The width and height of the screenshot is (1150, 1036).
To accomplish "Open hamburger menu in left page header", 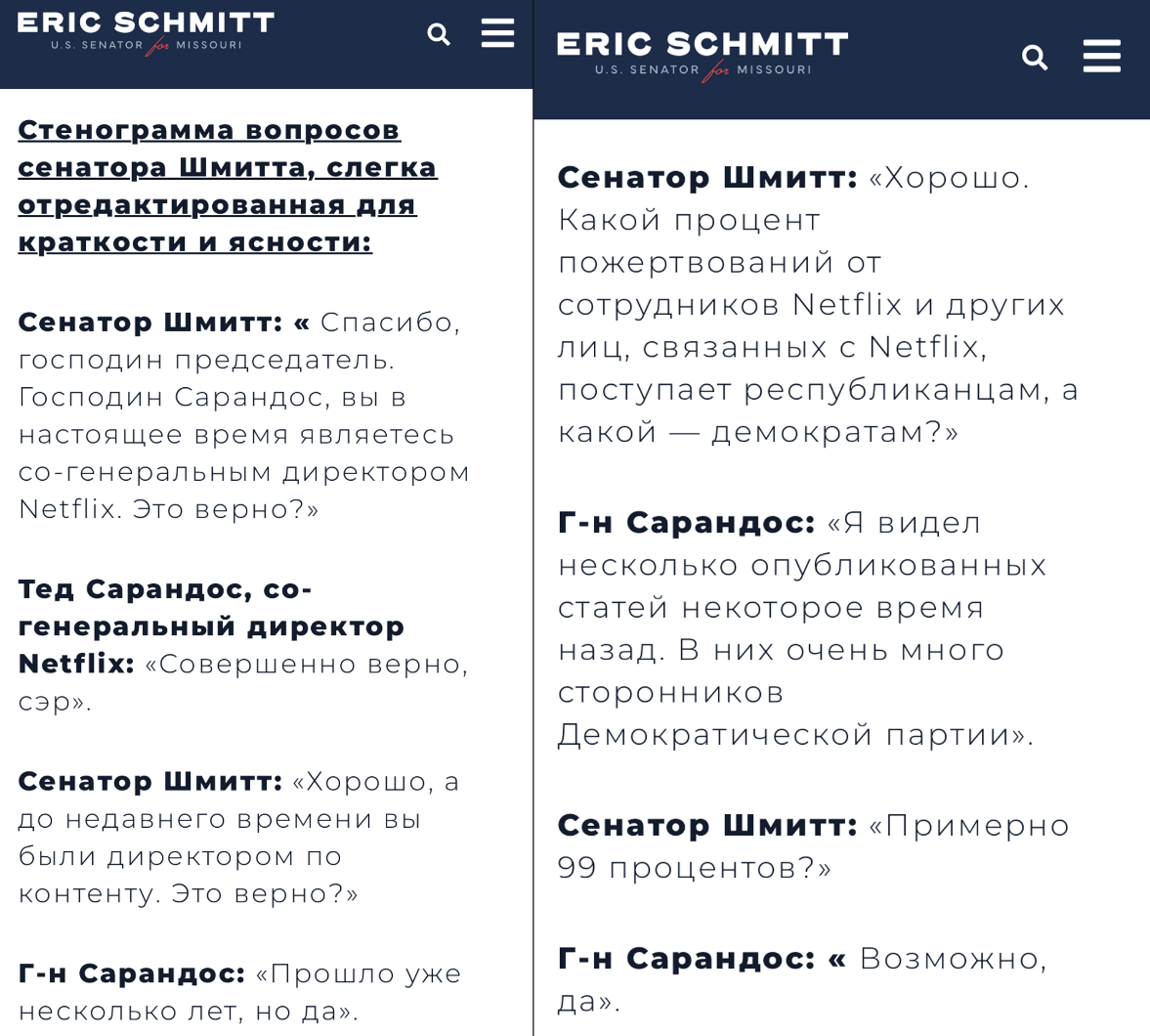I will point(497,34).
